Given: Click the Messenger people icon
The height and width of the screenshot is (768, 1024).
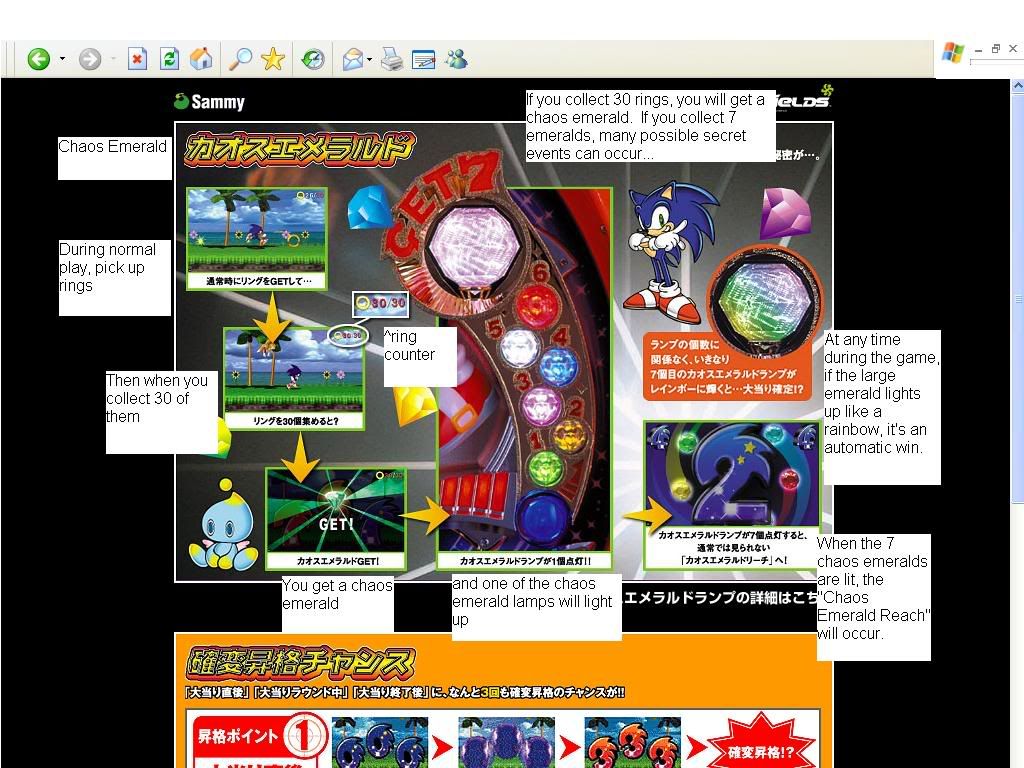Looking at the screenshot, I should coord(456,60).
